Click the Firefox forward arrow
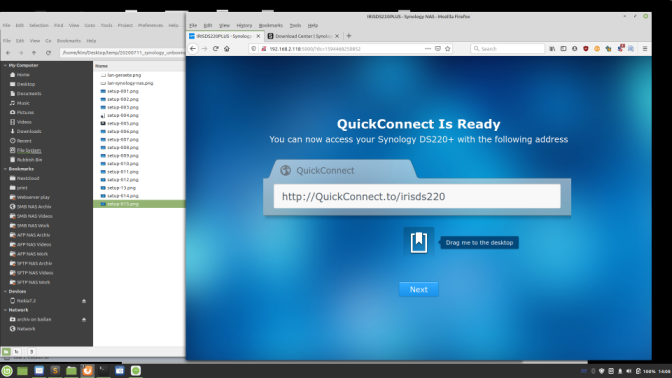Viewport: 672px width, 378px height. pos(204,49)
